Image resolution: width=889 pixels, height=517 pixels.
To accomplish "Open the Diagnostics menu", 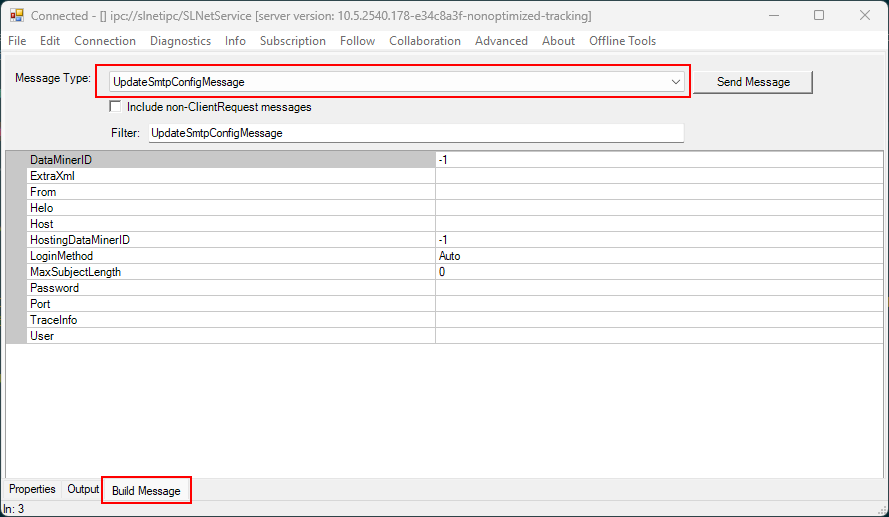I will point(180,41).
